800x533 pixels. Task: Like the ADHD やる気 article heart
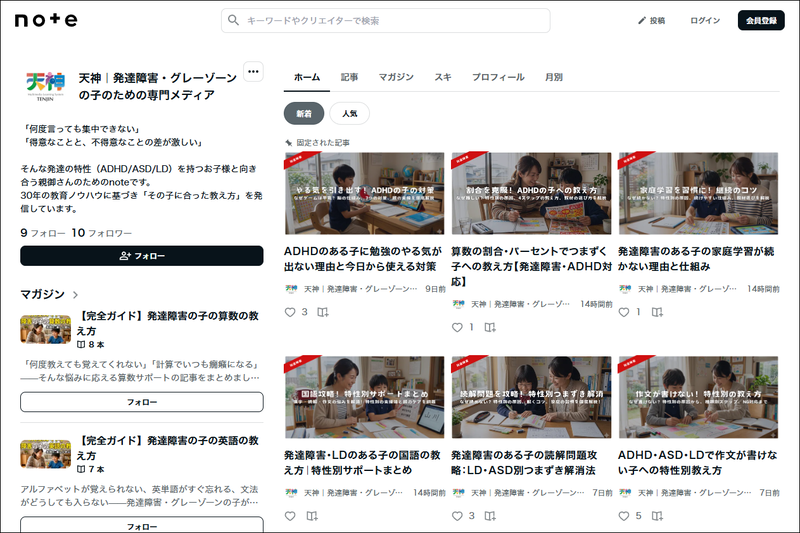coord(290,312)
